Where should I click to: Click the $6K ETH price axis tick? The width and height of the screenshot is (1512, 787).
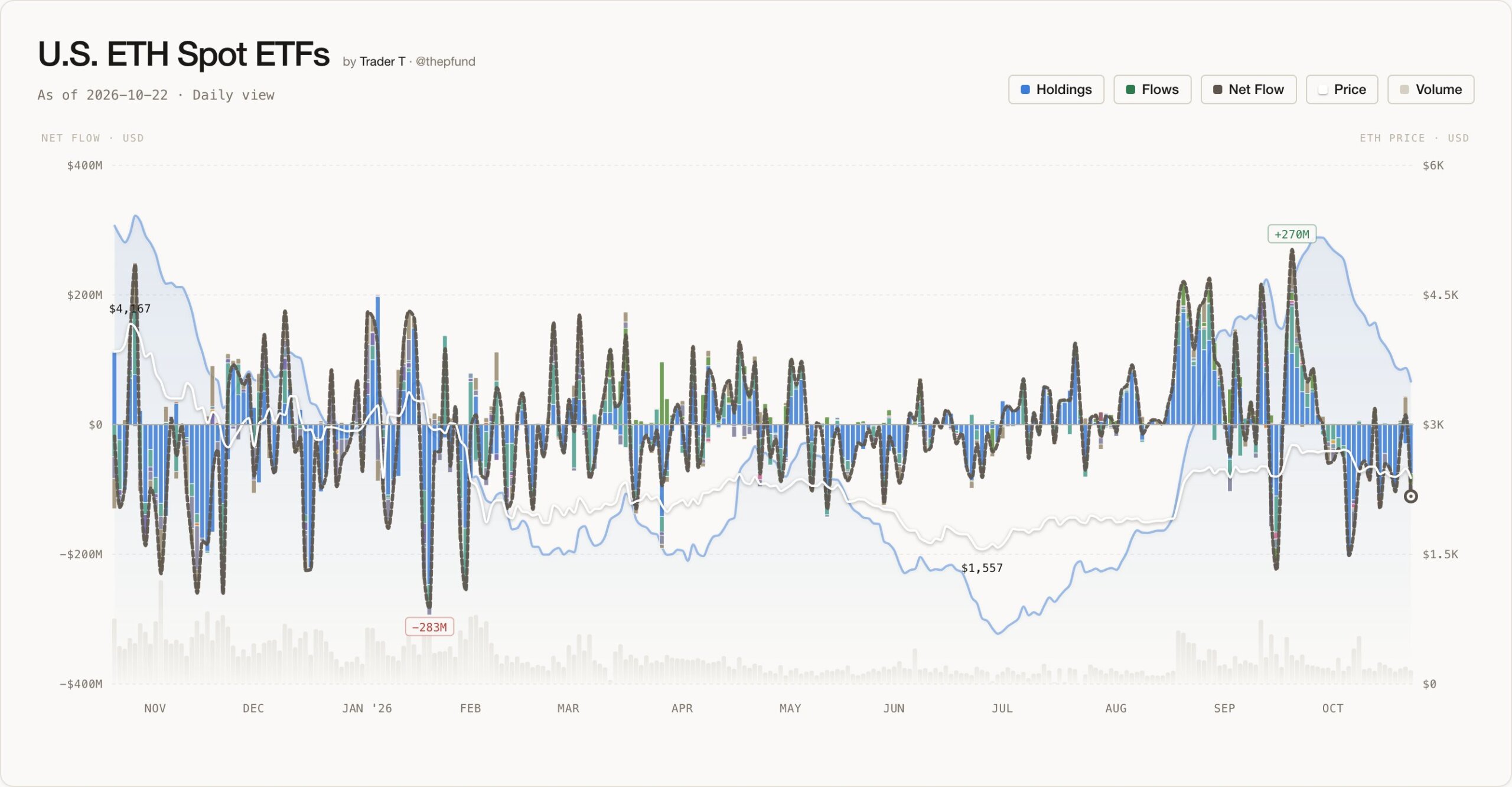click(x=1433, y=165)
